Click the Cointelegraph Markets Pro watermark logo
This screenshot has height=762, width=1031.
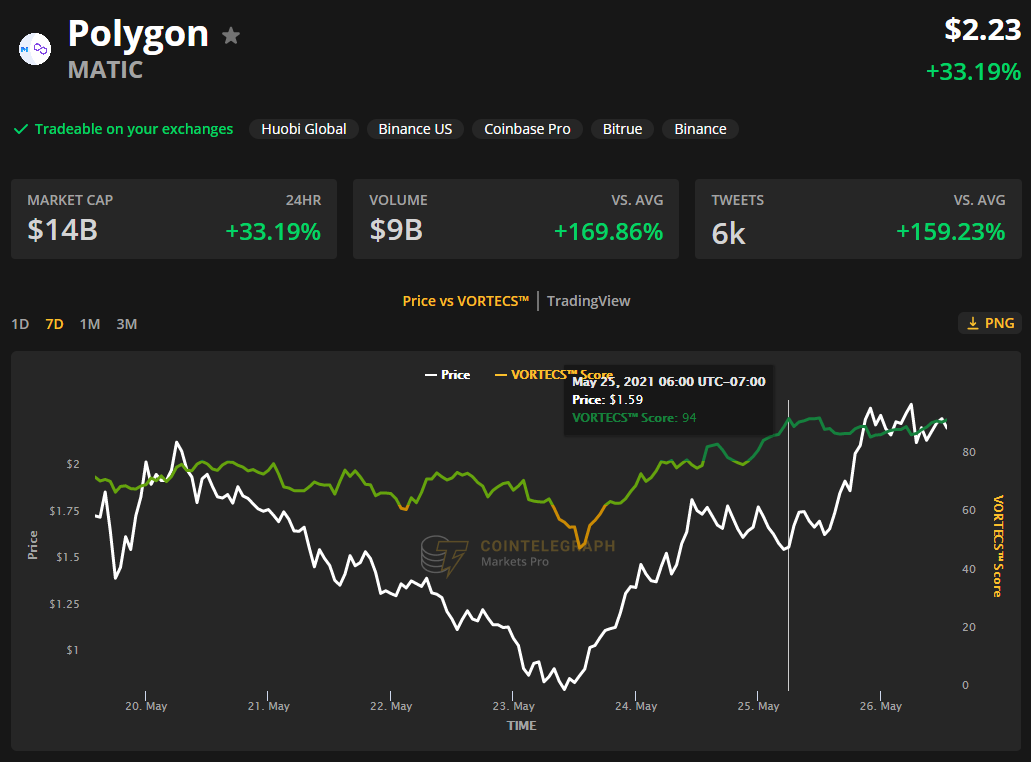coord(445,555)
